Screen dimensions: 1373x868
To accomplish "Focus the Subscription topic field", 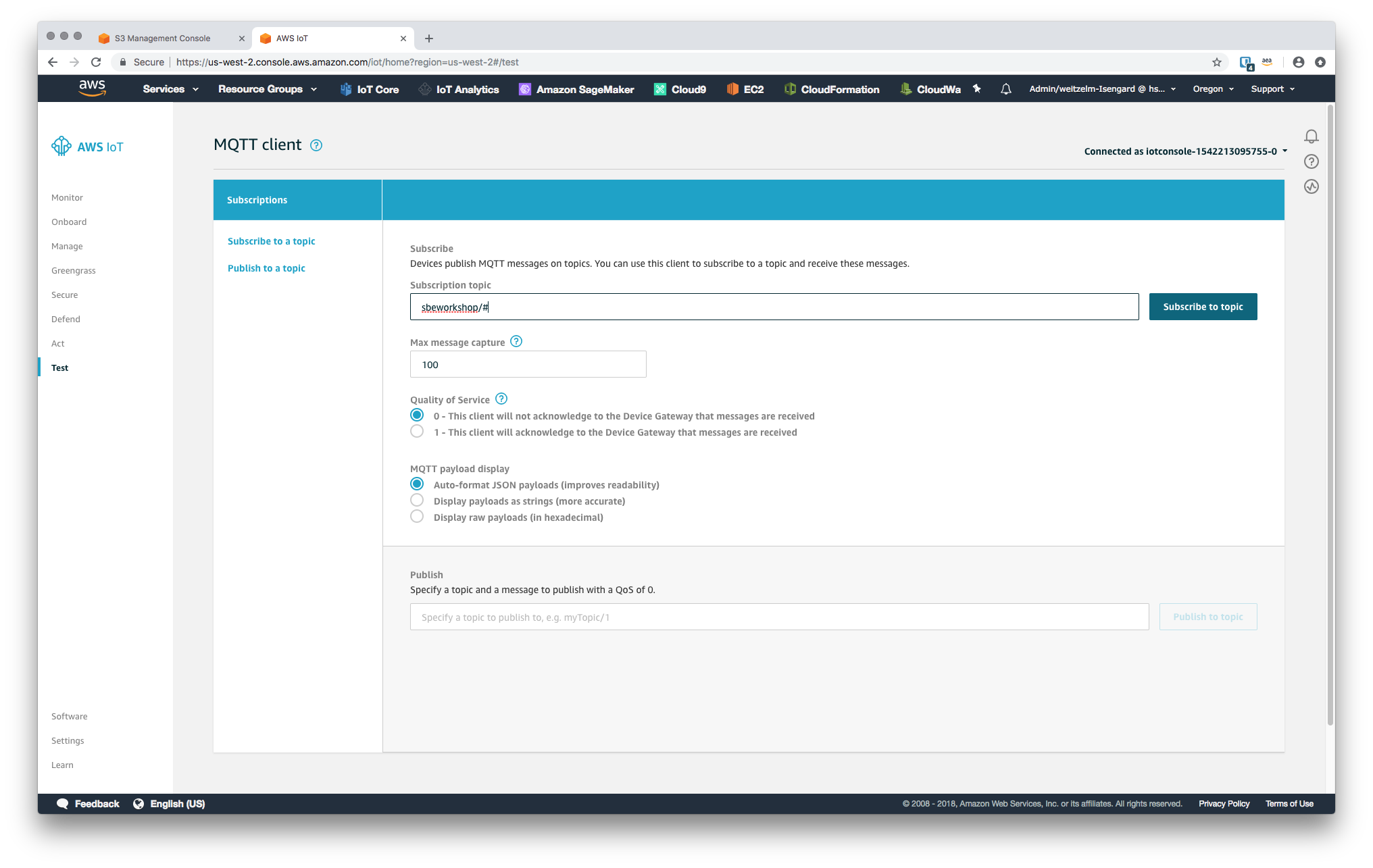I will click(774, 307).
